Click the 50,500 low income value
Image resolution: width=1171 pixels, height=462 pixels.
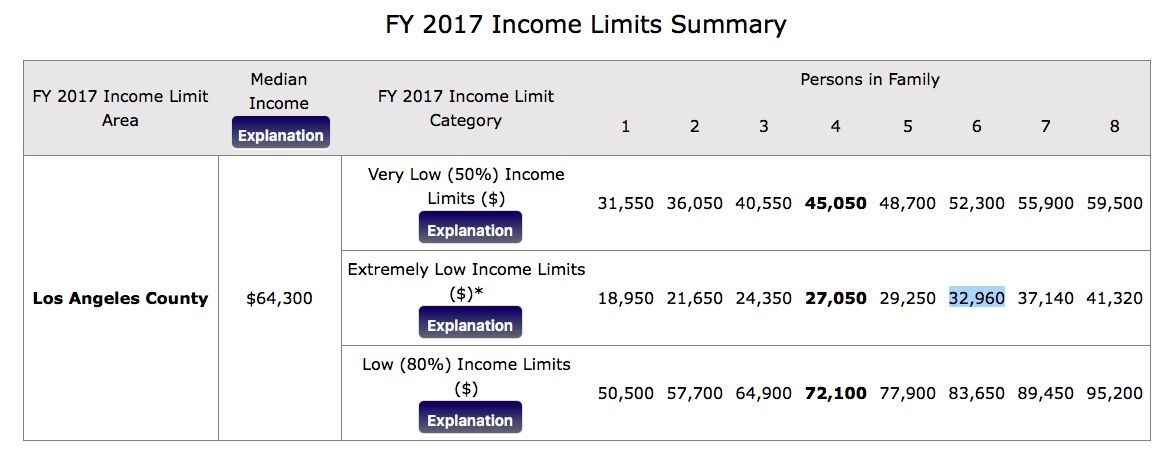[625, 393]
